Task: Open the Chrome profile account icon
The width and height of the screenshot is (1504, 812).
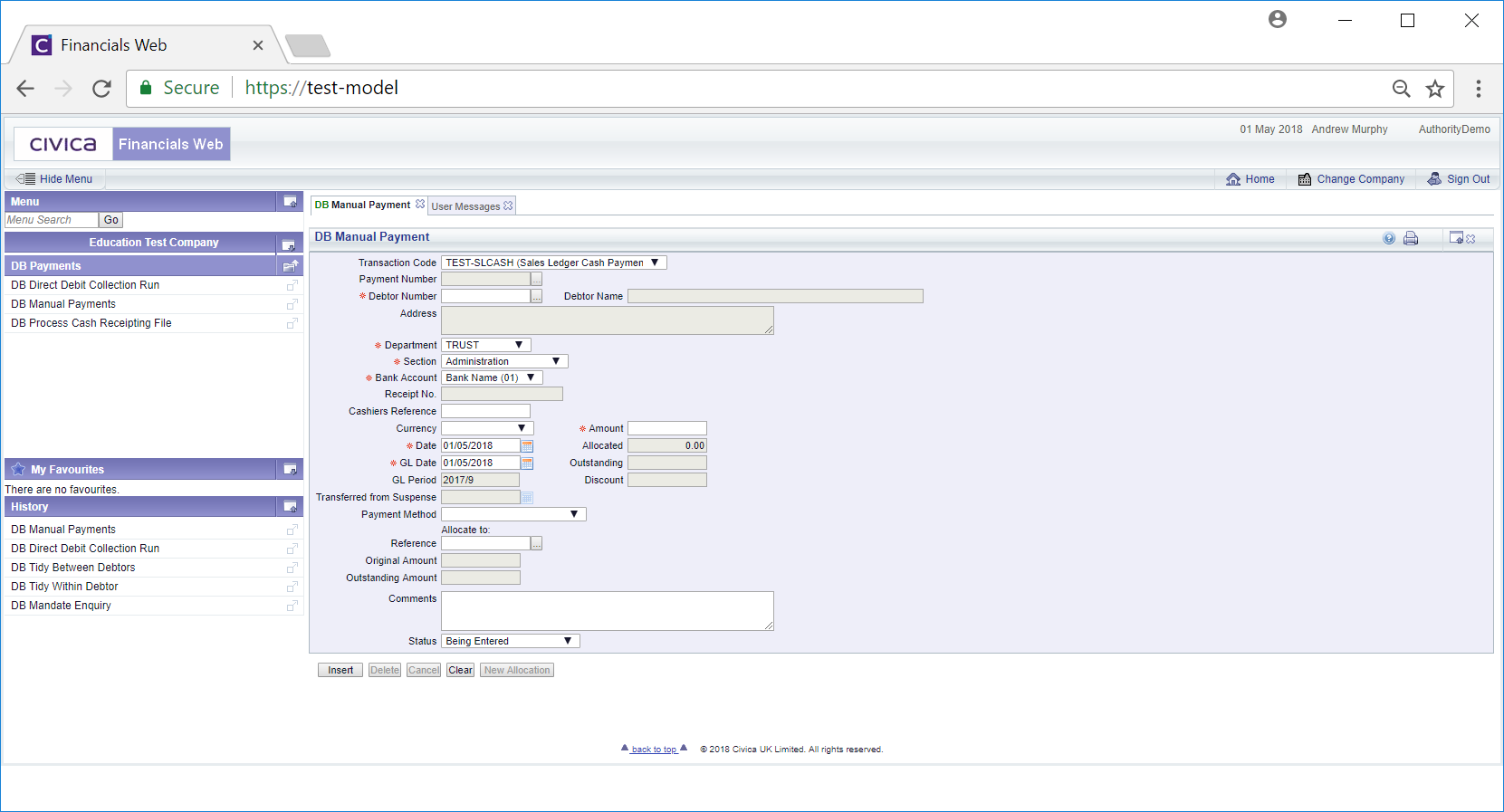Action: coord(1277,19)
